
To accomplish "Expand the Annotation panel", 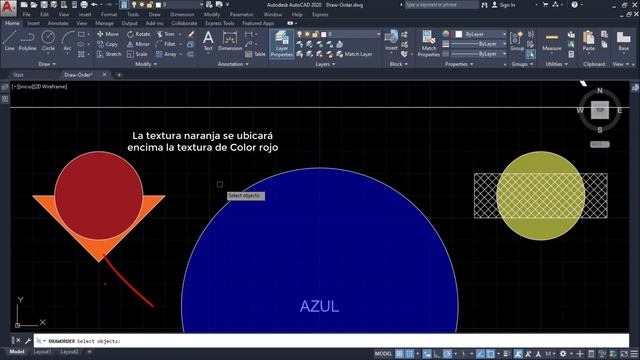I will (233, 64).
